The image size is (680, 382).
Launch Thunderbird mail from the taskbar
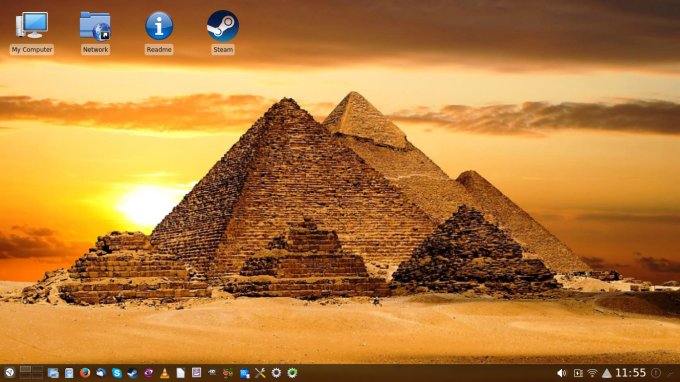(101, 373)
